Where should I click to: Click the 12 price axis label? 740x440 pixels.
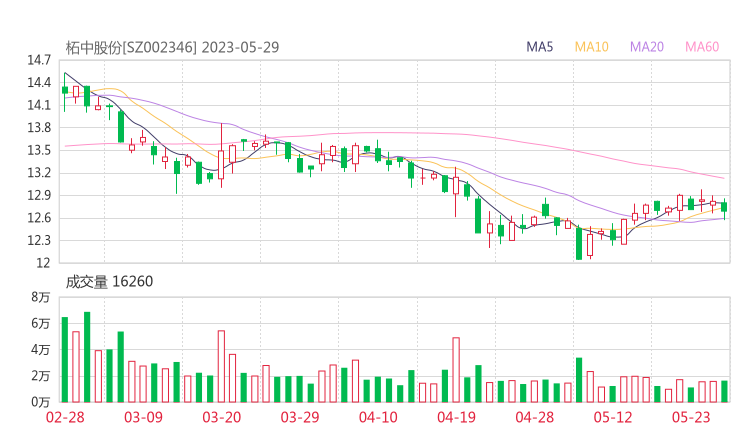pyautogui.click(x=43, y=262)
